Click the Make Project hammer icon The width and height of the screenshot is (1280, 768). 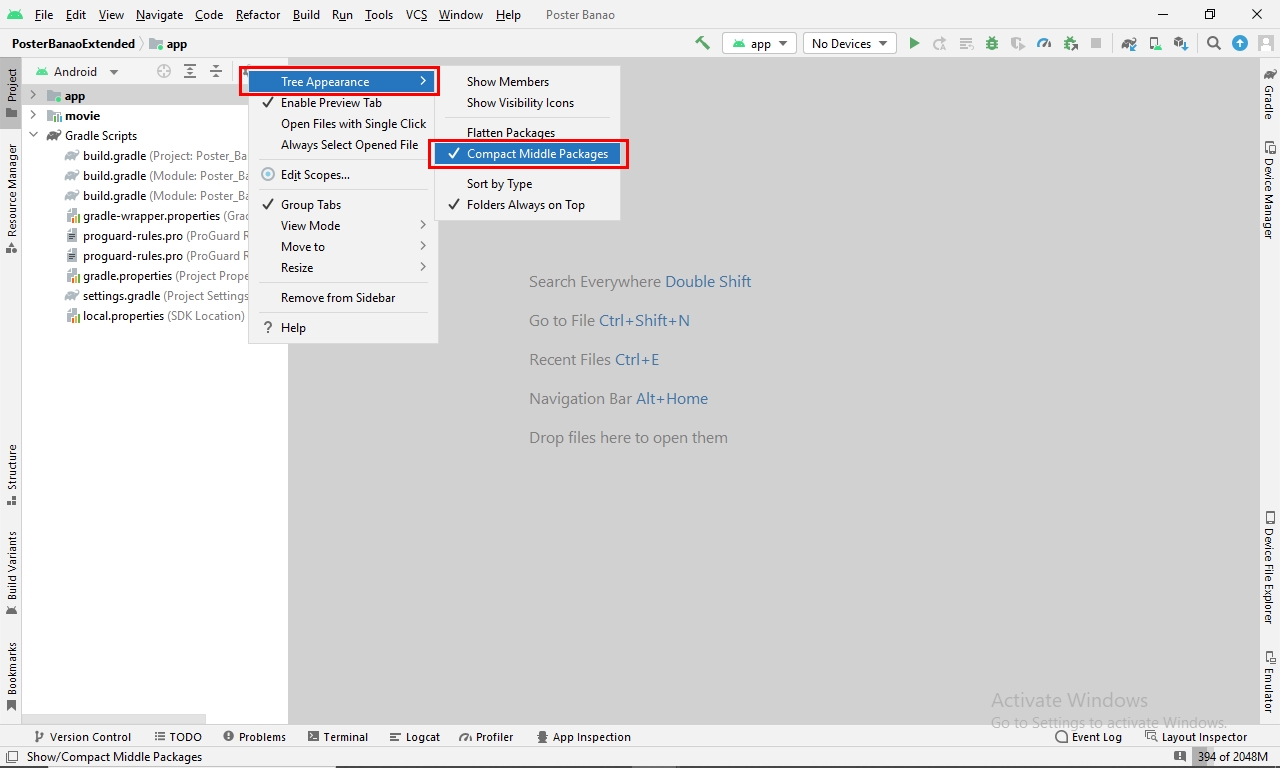[702, 43]
